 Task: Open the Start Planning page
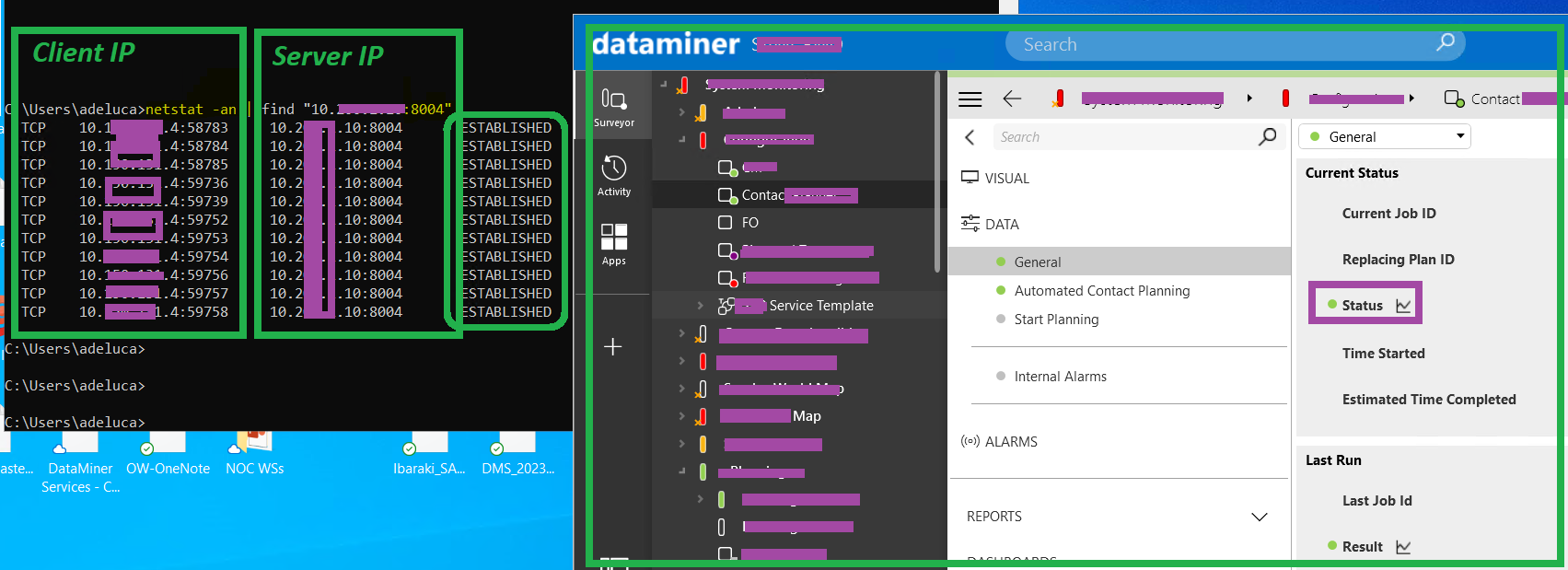tap(1056, 319)
